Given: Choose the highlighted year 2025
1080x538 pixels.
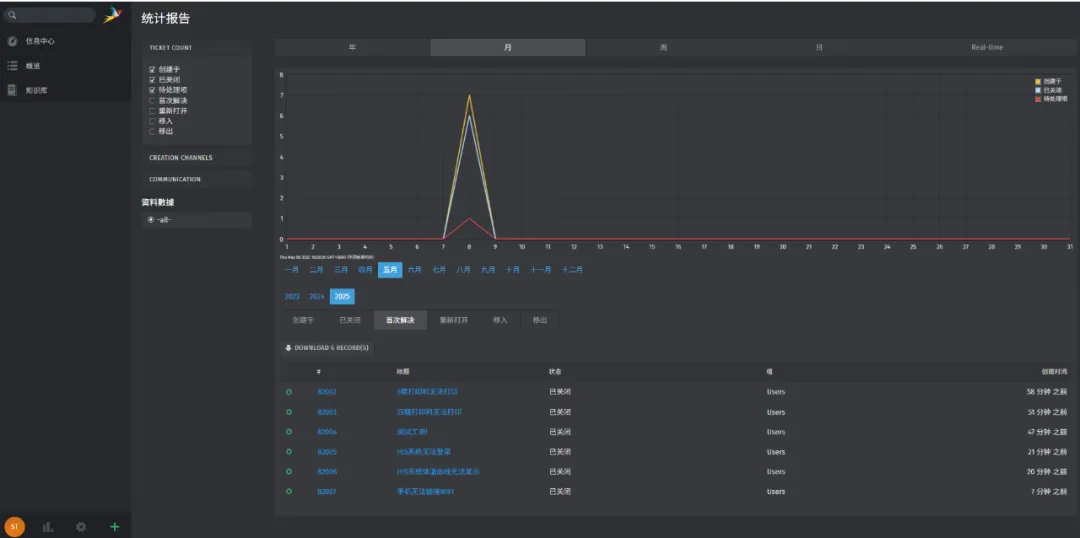Looking at the screenshot, I should [x=342, y=296].
